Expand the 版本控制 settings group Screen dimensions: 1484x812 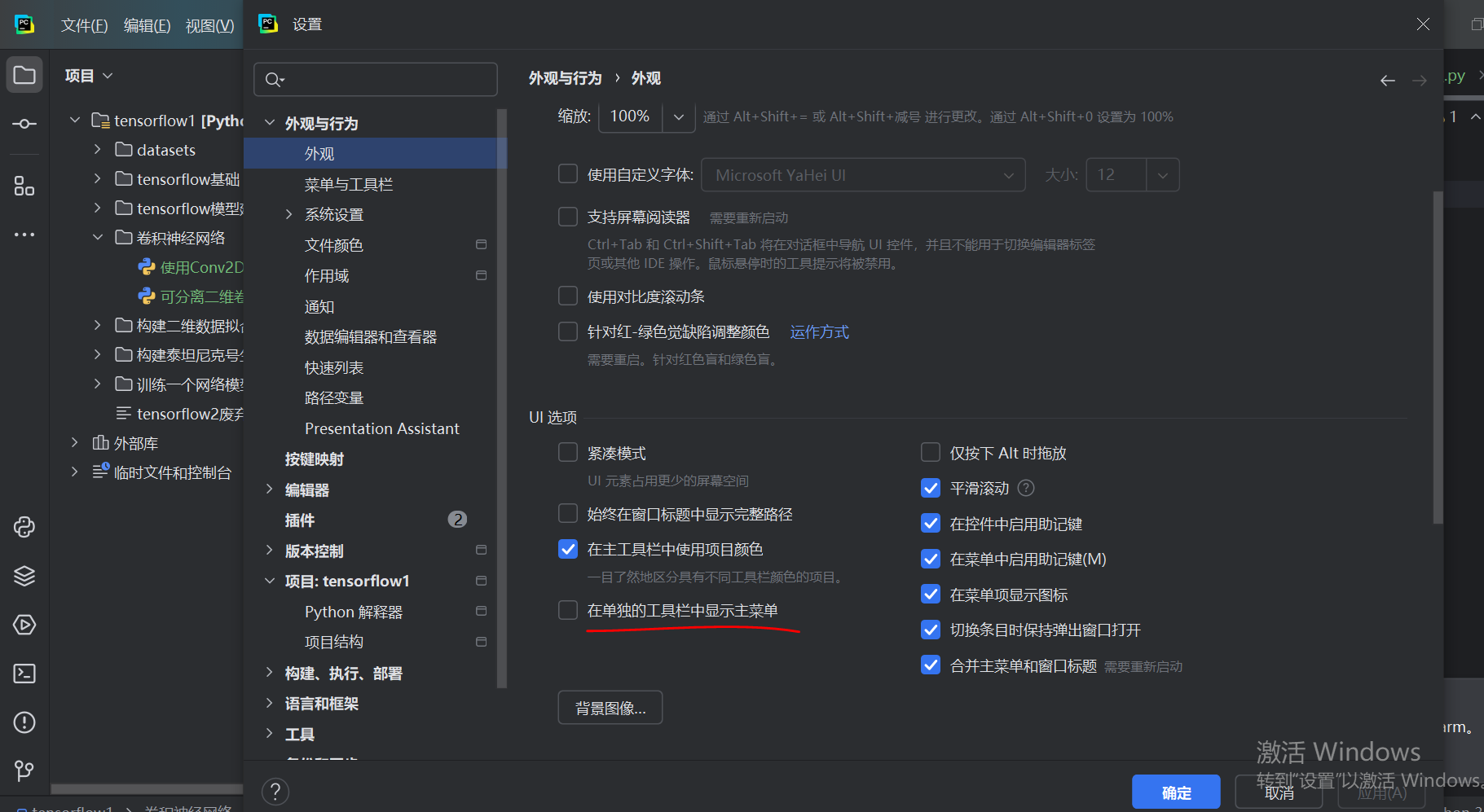(x=270, y=551)
